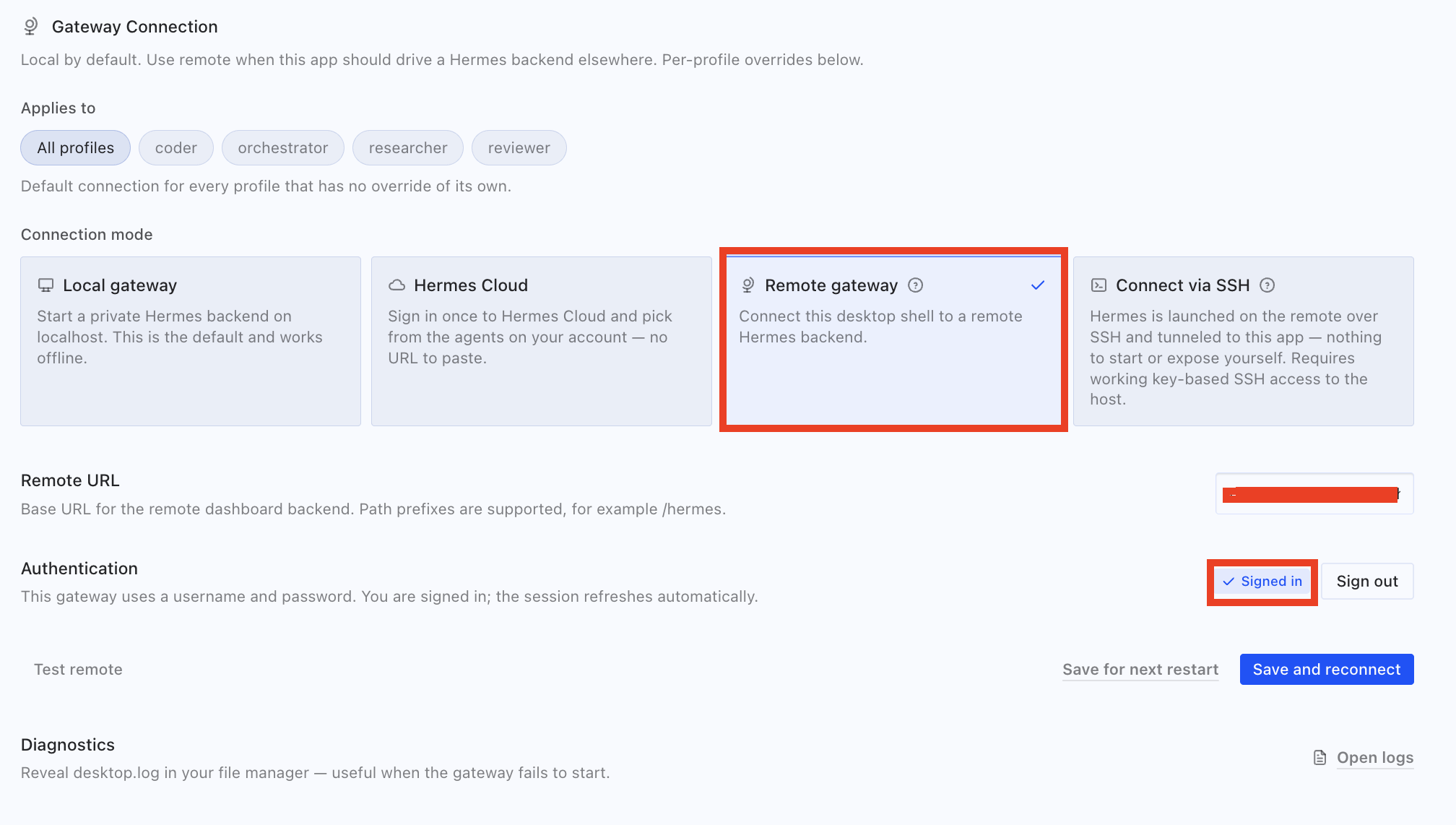
Task: Click the Local gateway monitor icon
Action: [x=45, y=285]
